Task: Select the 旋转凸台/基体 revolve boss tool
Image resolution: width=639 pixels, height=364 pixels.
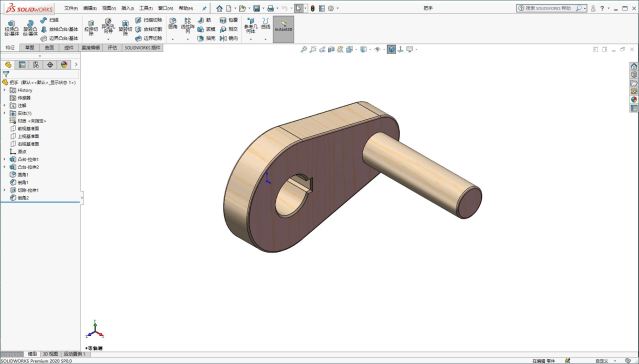Action: click(30, 28)
